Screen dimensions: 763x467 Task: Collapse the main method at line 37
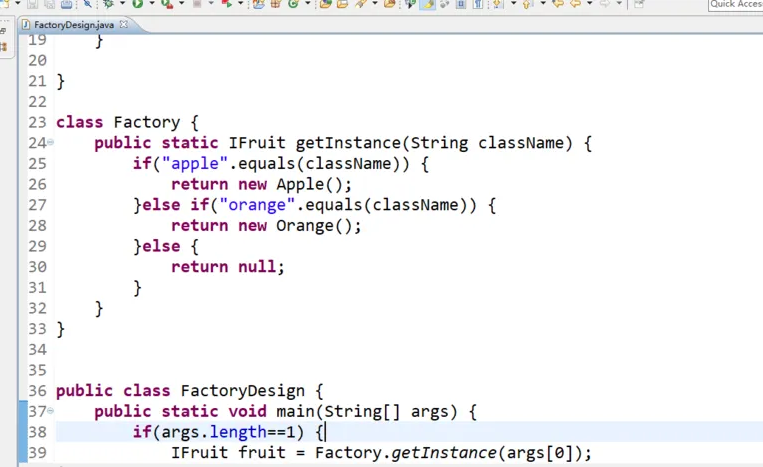coord(50,412)
